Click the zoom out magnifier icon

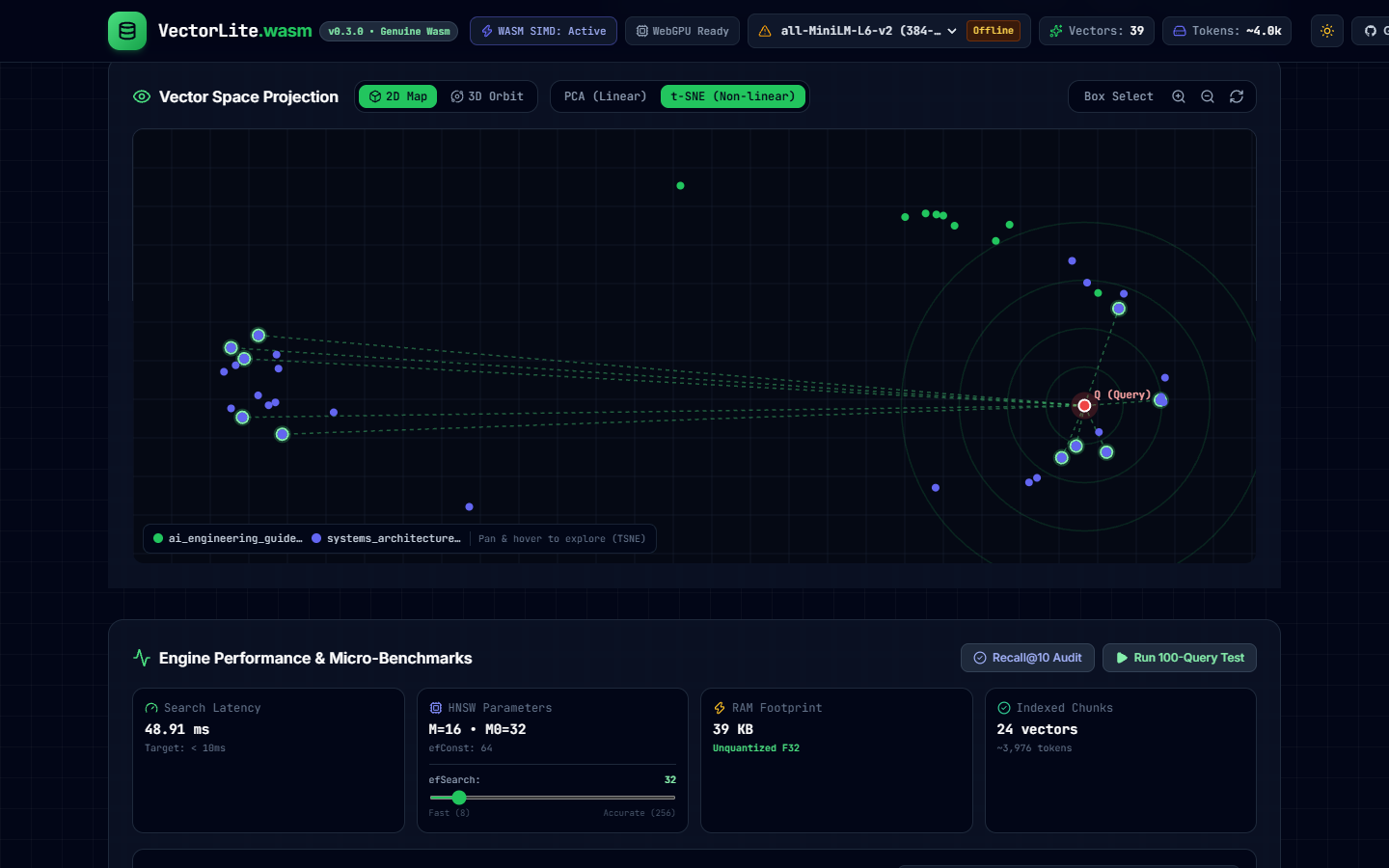[x=1208, y=96]
